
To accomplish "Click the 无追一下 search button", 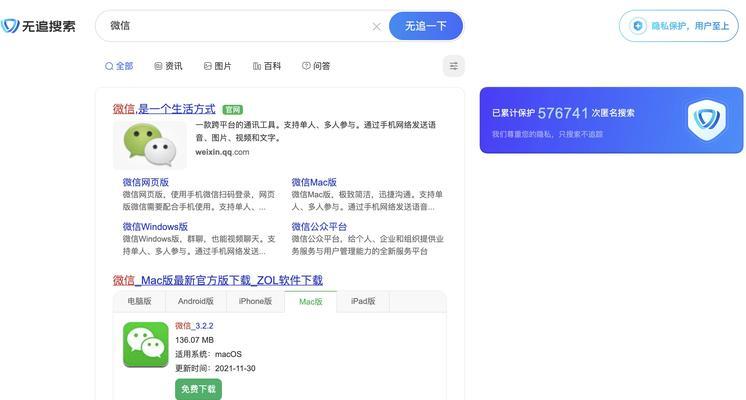I will [x=426, y=26].
